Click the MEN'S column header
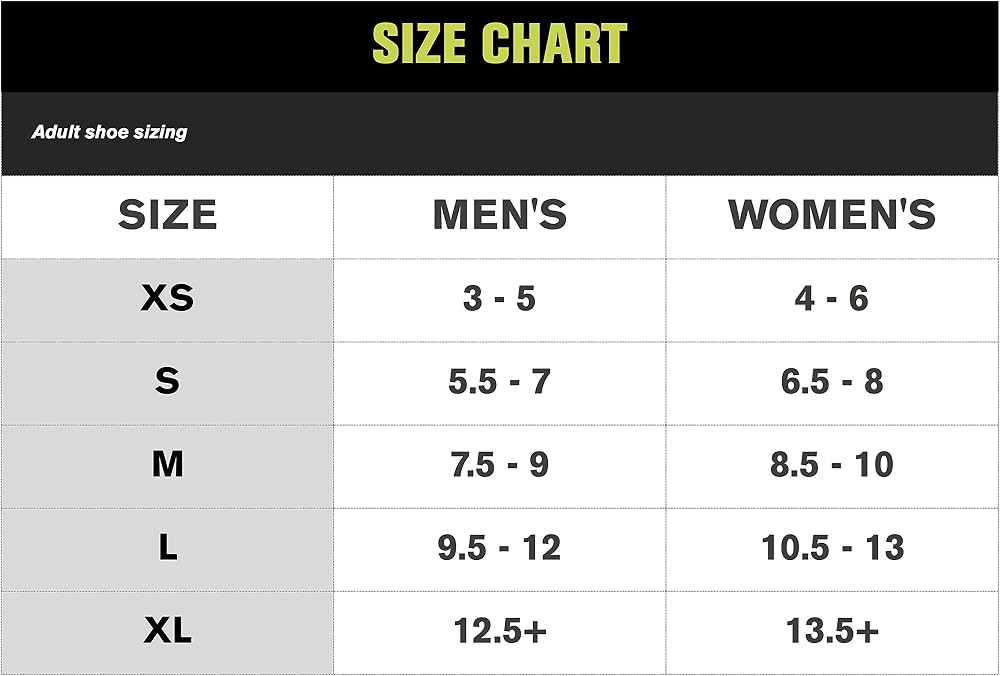1000x676 pixels. point(499,214)
